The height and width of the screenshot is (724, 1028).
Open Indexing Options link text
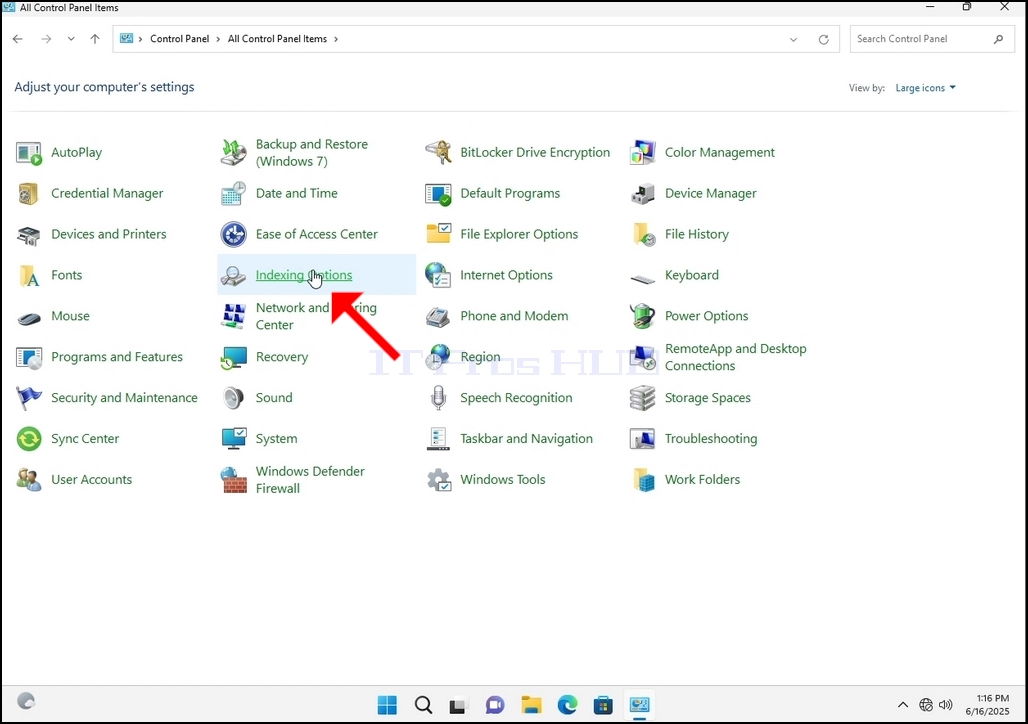[x=304, y=275]
